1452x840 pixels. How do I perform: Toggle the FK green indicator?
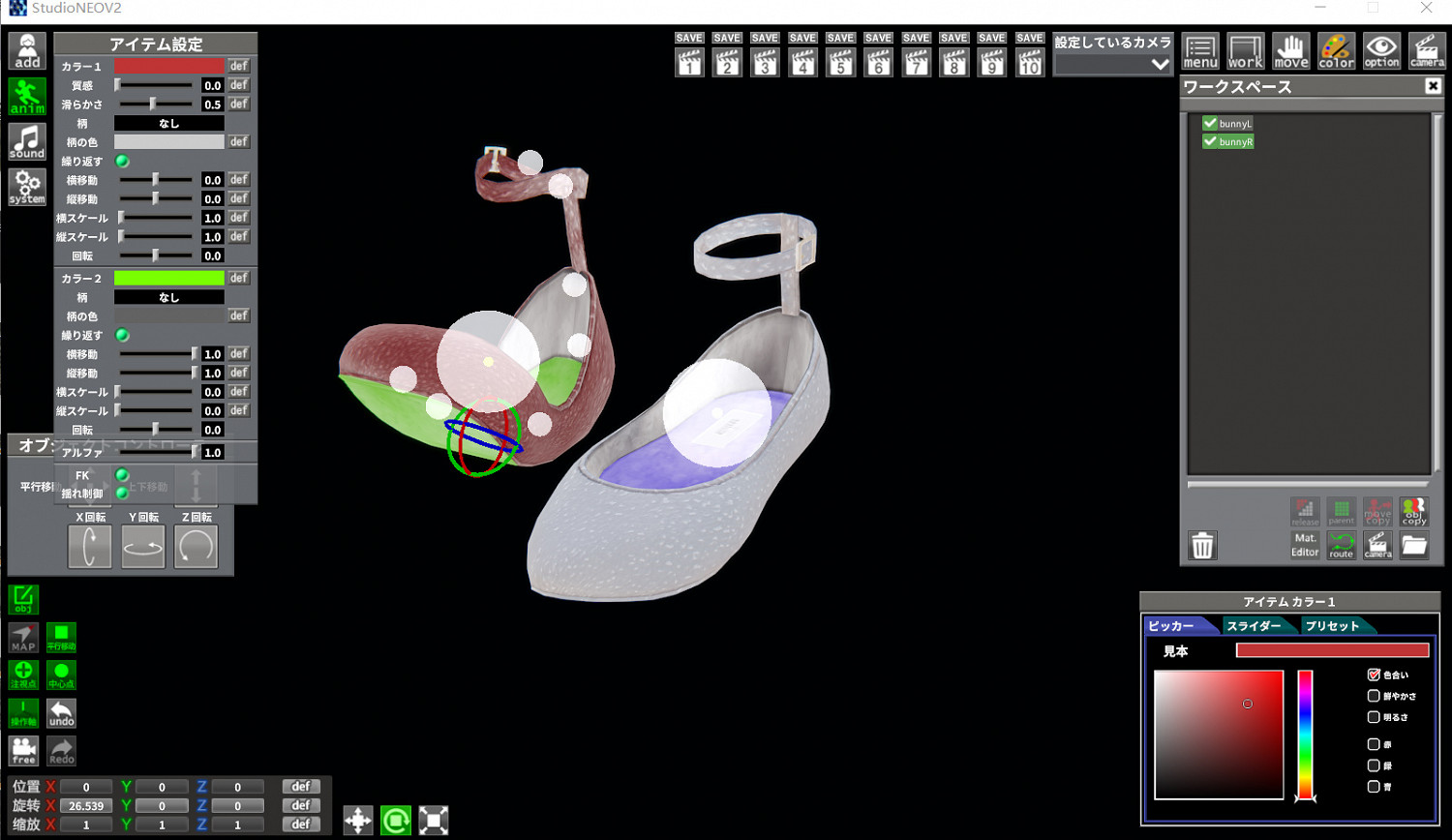122,475
